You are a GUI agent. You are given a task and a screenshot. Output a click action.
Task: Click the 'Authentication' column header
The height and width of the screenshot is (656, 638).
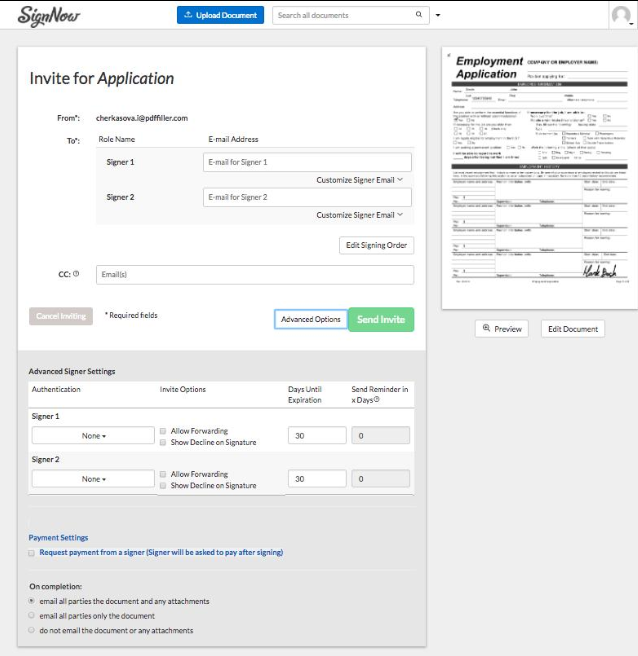pyautogui.click(x=56, y=389)
